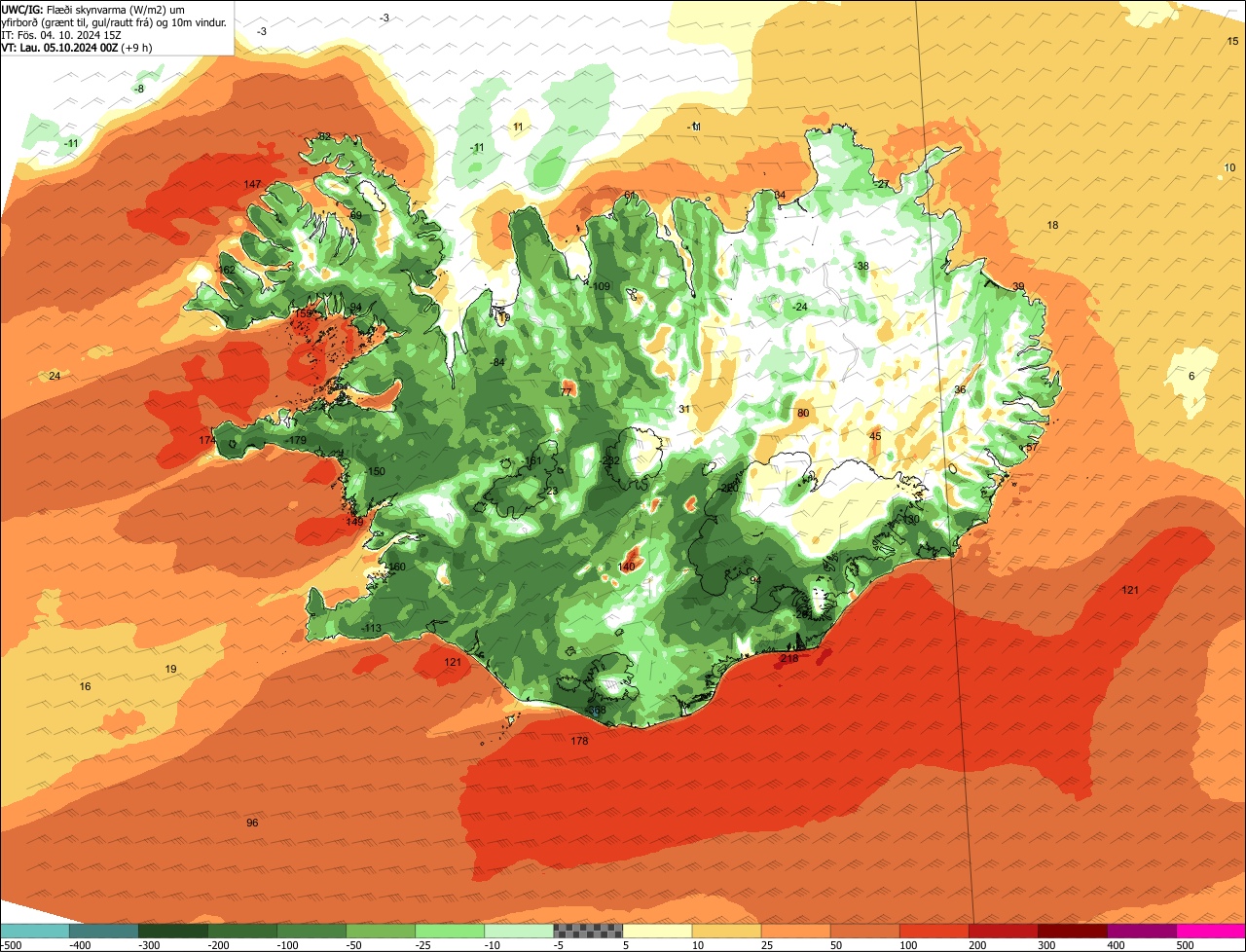Click the map value '45'
This screenshot has width=1246, height=952.
pyautogui.click(x=875, y=437)
